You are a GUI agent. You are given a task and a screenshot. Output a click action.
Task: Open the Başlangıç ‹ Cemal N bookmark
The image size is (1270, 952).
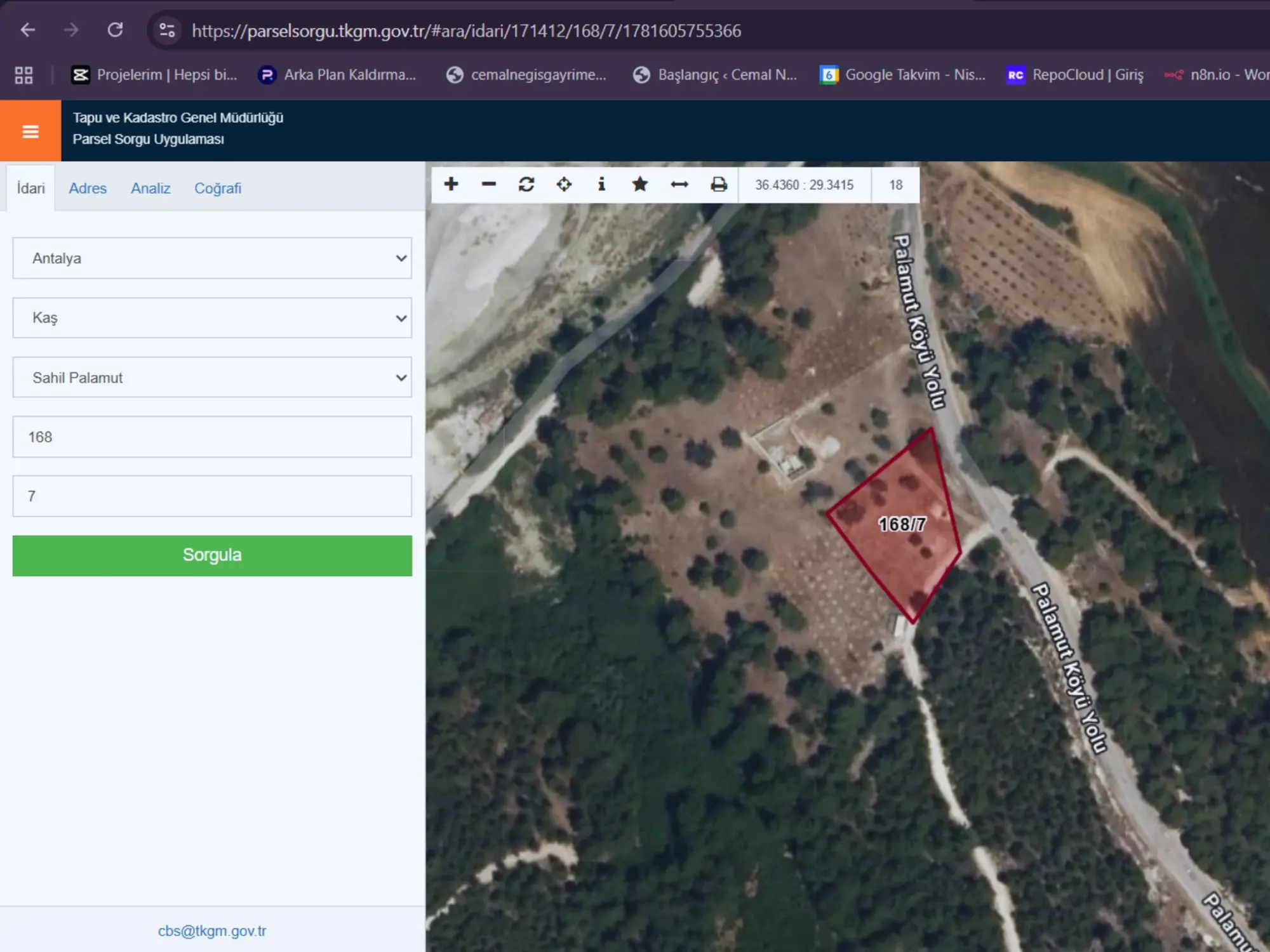coord(715,75)
